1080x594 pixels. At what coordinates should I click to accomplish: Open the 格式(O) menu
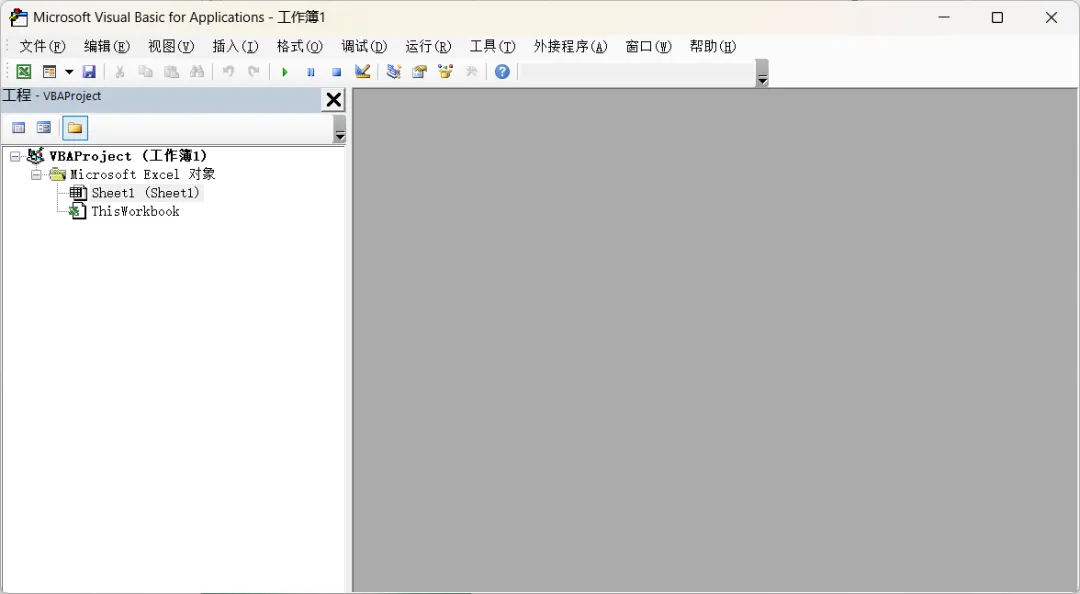300,46
